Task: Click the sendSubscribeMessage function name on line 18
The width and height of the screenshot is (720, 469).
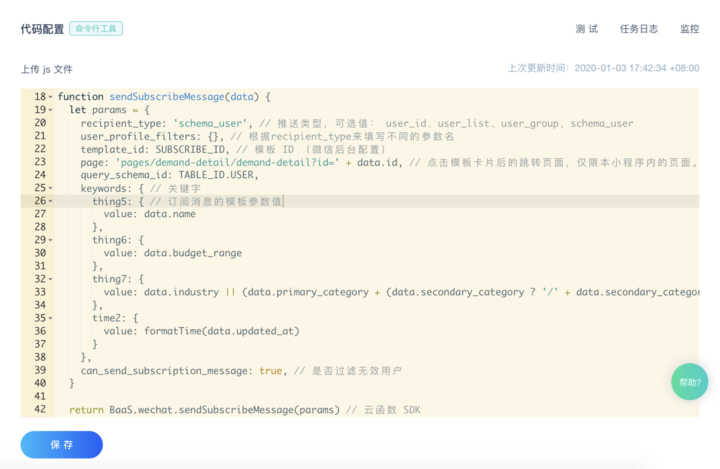Action: [167, 97]
